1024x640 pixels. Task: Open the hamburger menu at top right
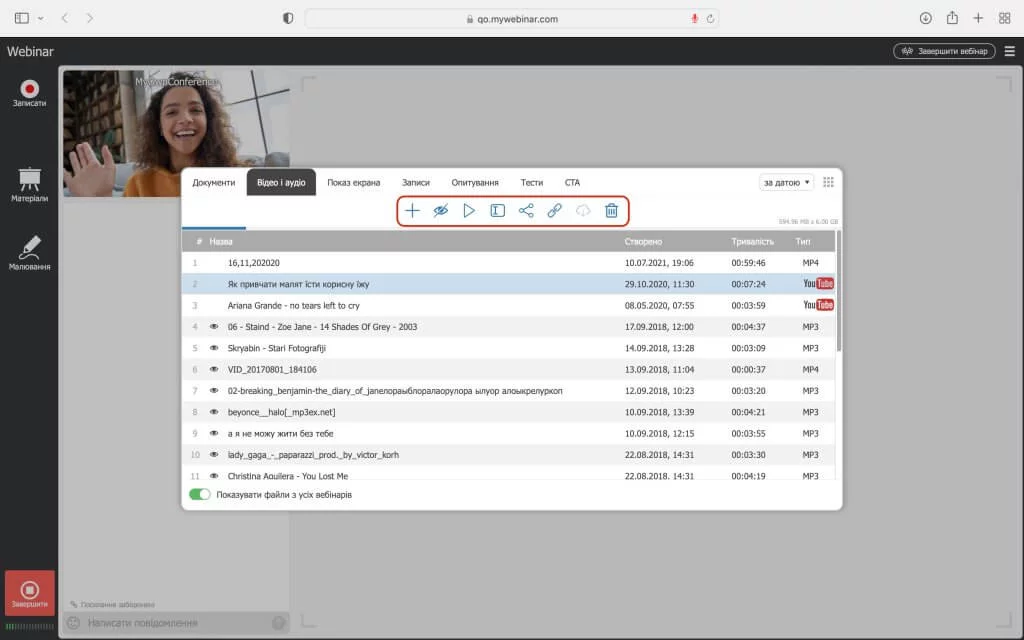[1009, 51]
